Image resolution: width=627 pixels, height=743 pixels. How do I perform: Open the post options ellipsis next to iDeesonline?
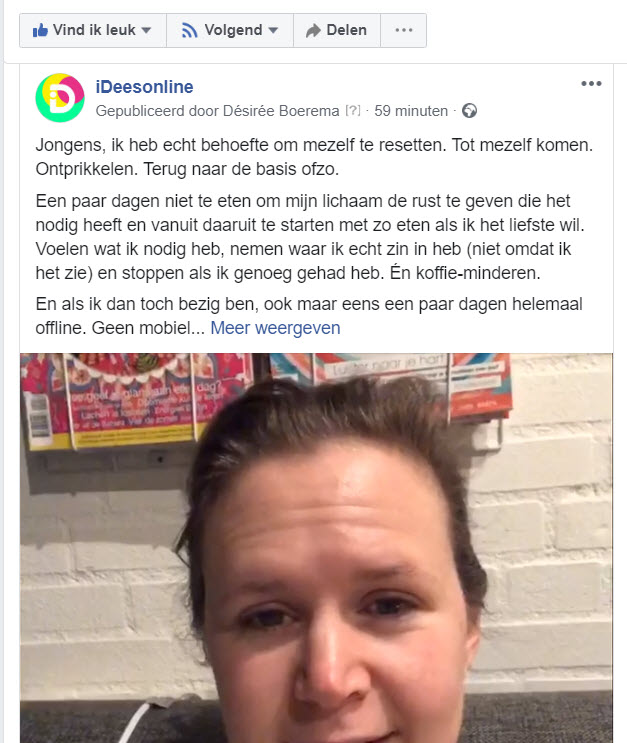591,84
